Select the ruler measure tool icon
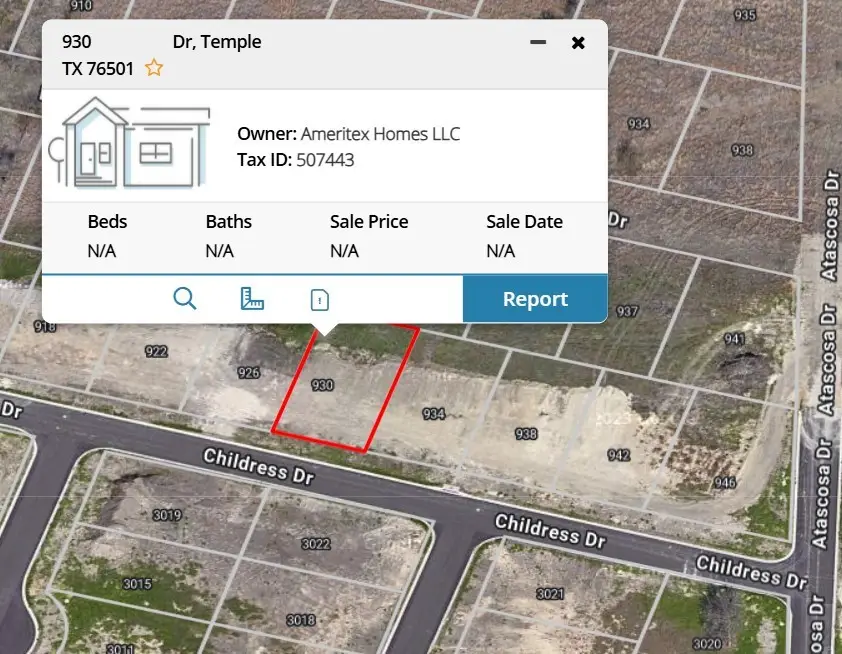 click(252, 299)
